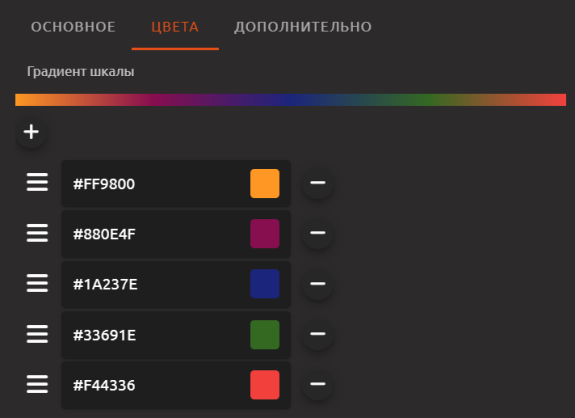This screenshot has width=575, height=418.
Task: Click the gradient scale preview bar
Action: pyautogui.click(x=290, y=100)
